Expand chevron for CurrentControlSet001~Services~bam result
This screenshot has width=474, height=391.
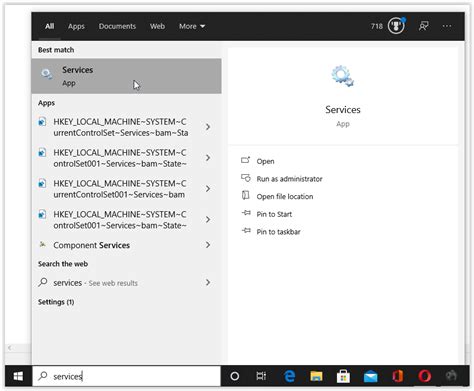(208, 189)
